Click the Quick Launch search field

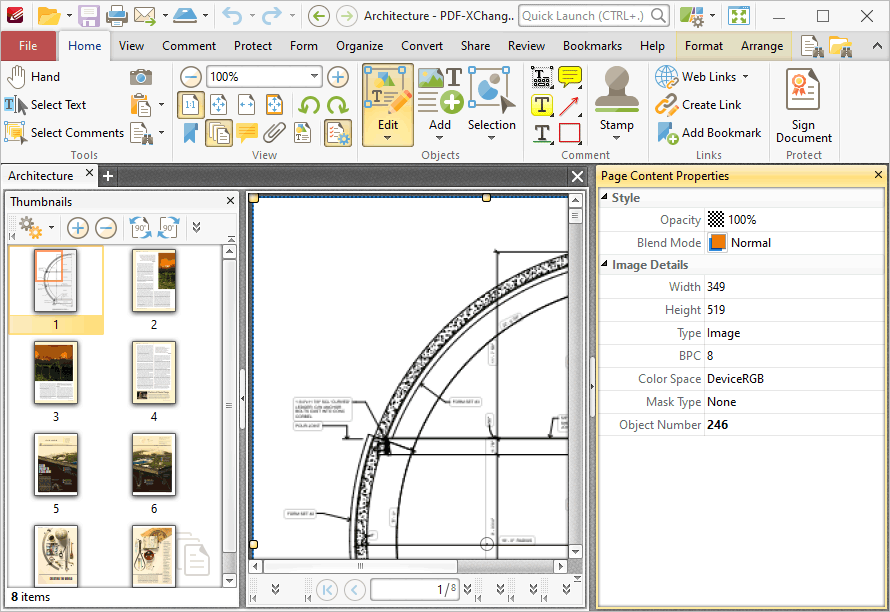click(594, 16)
